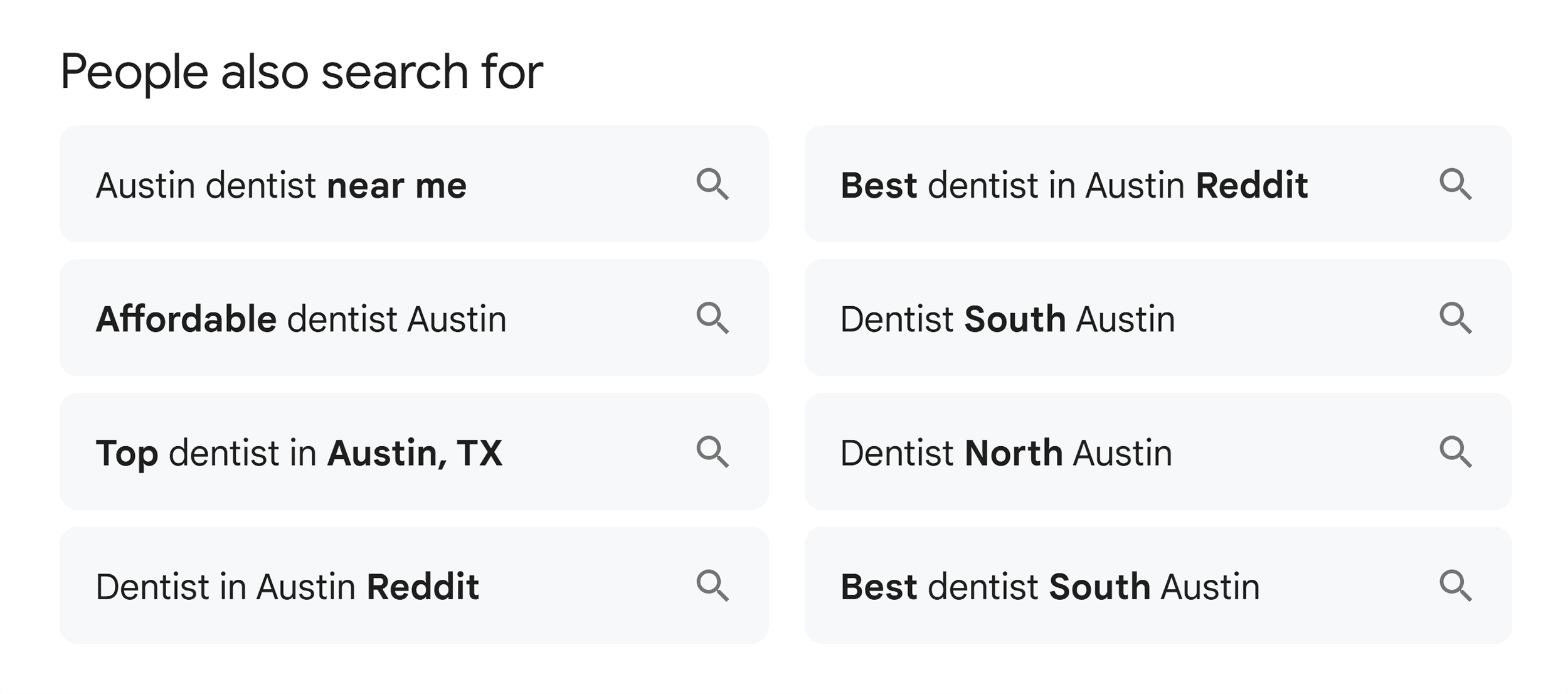Image resolution: width=1568 pixels, height=694 pixels.
Task: Search for 'Dentist in Austin Reddit'
Action: (289, 587)
